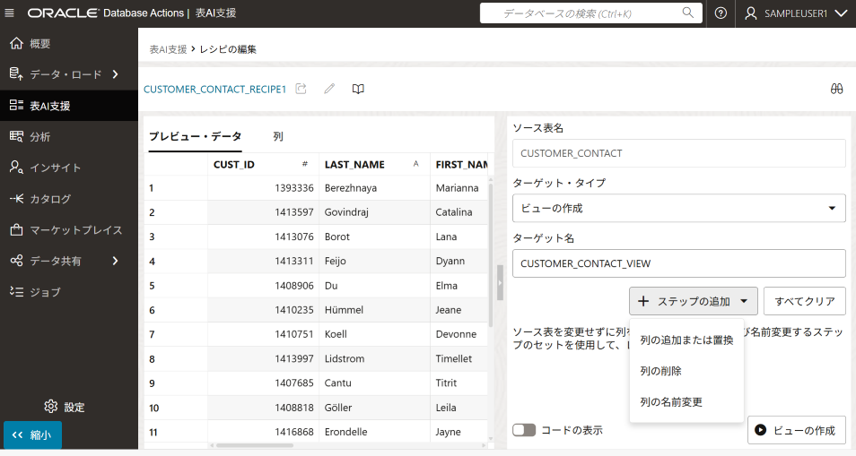Screen dimensions: 856x456
Task: Click ステップの追加 dropdown button
Action: click(x=693, y=301)
